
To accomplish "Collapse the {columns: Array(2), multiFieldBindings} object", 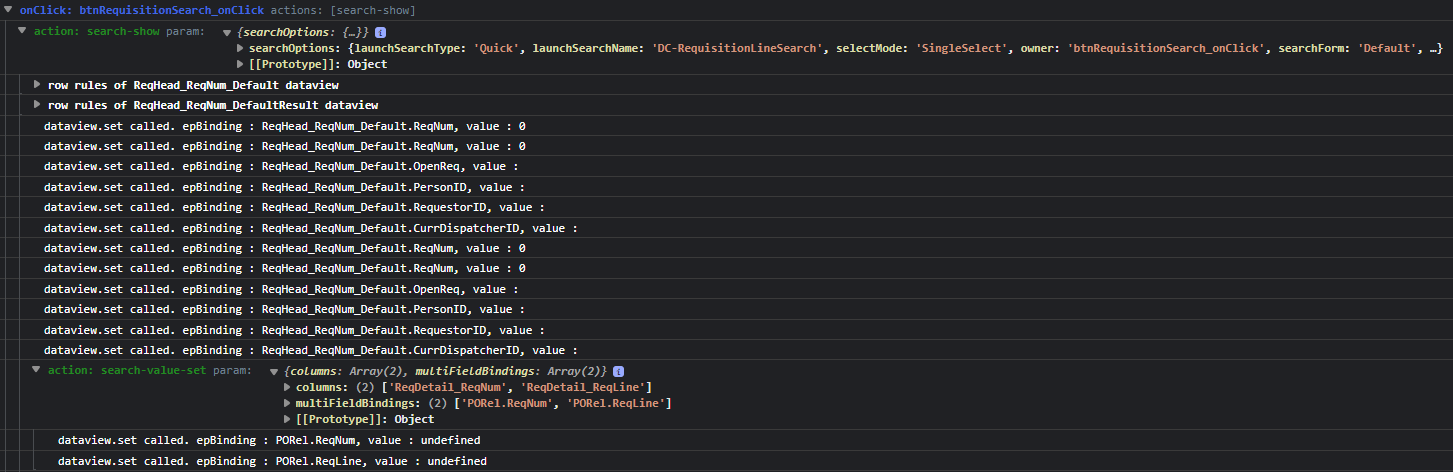I will [274, 372].
